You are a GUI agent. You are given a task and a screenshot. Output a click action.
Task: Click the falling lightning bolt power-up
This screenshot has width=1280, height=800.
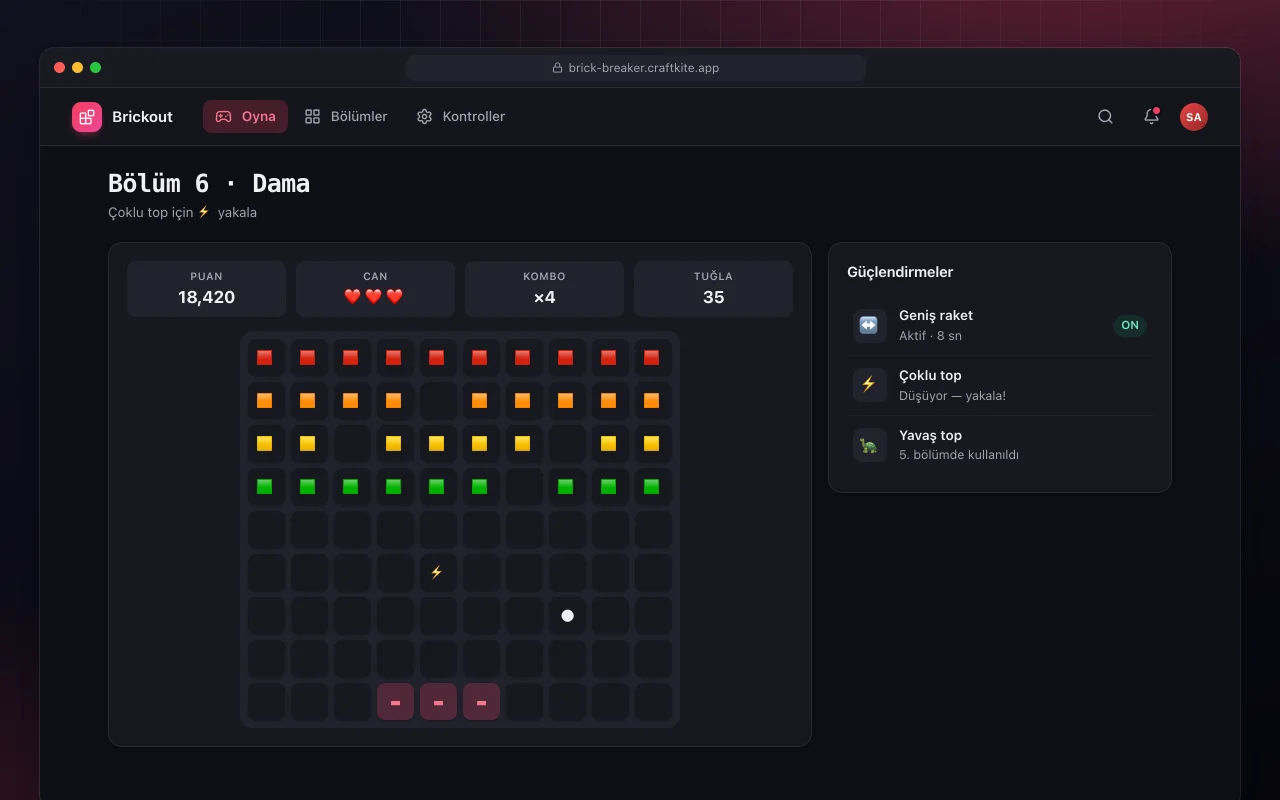(x=436, y=573)
